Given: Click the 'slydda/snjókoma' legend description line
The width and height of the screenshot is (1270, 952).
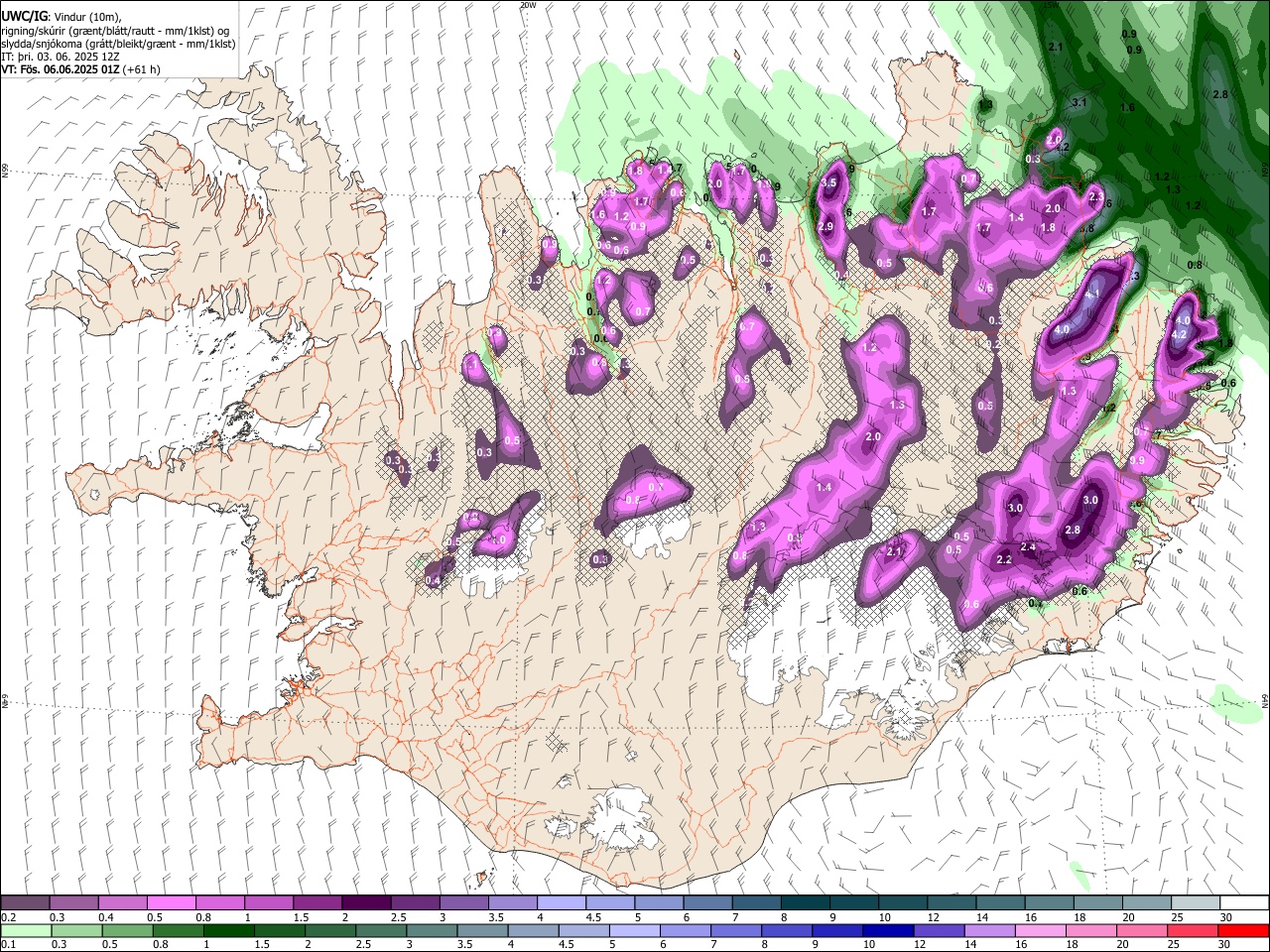Looking at the screenshot, I should coord(118,44).
